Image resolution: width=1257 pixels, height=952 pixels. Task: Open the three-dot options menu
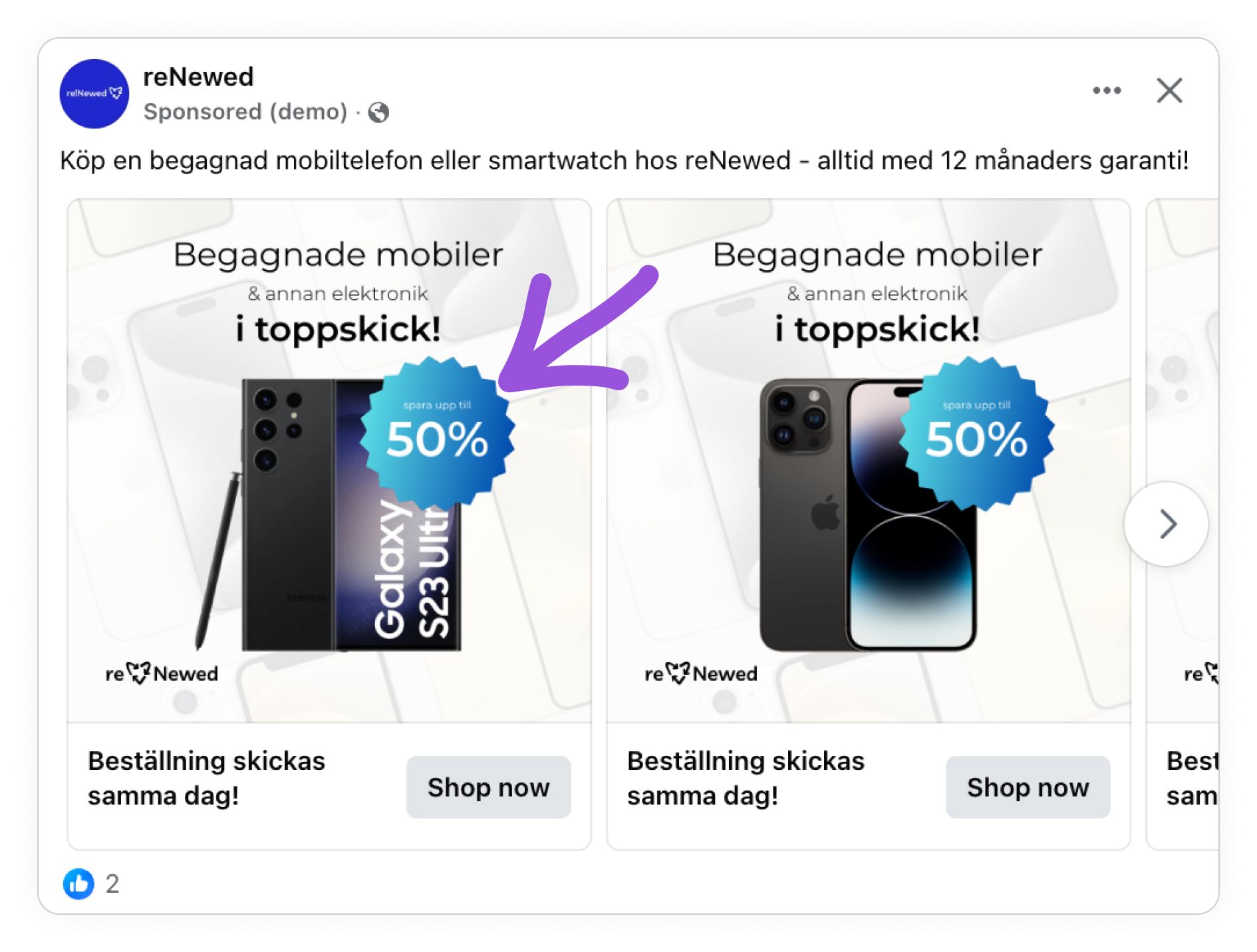tap(1107, 90)
